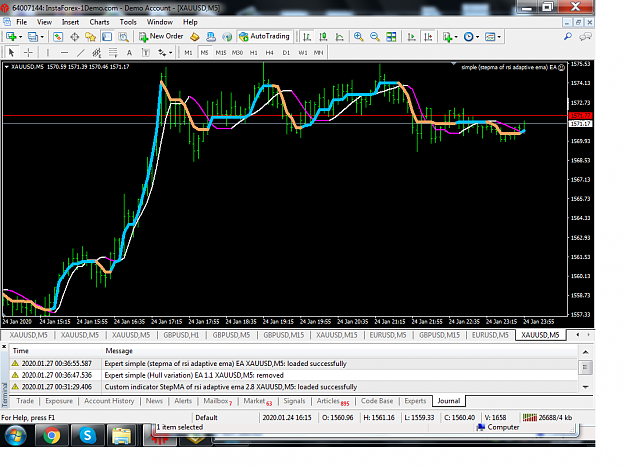Select the M15 timeframe

221,53
